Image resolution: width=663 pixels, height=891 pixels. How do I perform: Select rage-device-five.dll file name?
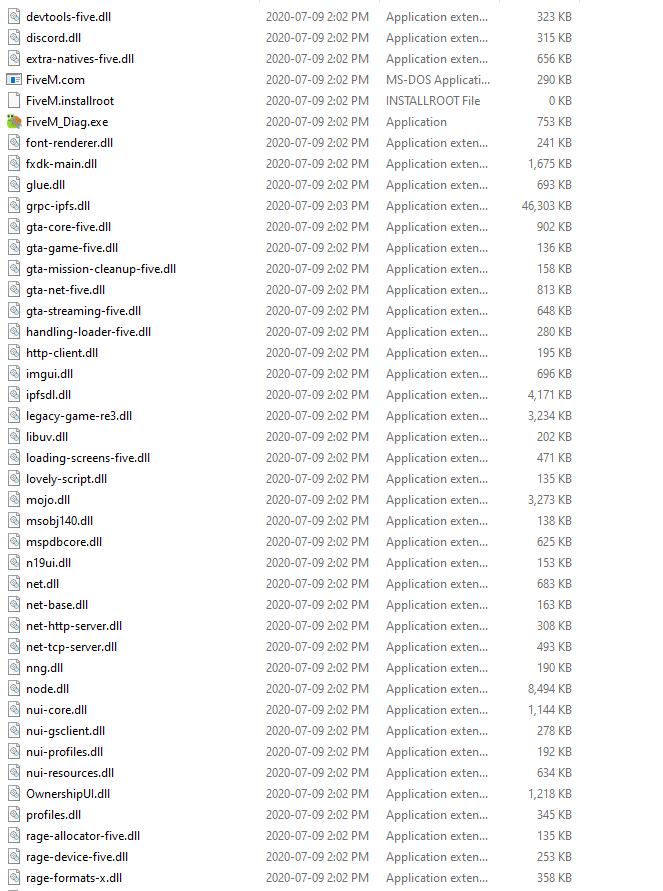point(77,857)
